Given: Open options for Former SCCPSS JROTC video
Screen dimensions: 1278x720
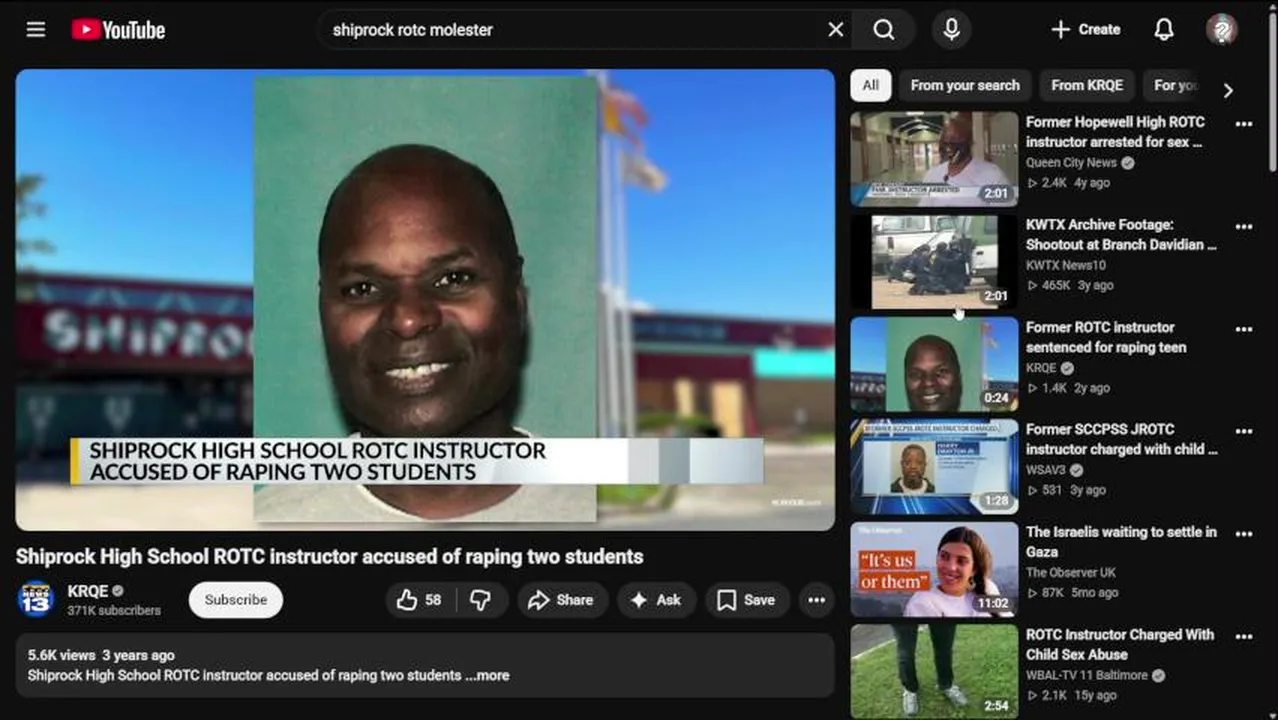Looking at the screenshot, I should (1244, 431).
